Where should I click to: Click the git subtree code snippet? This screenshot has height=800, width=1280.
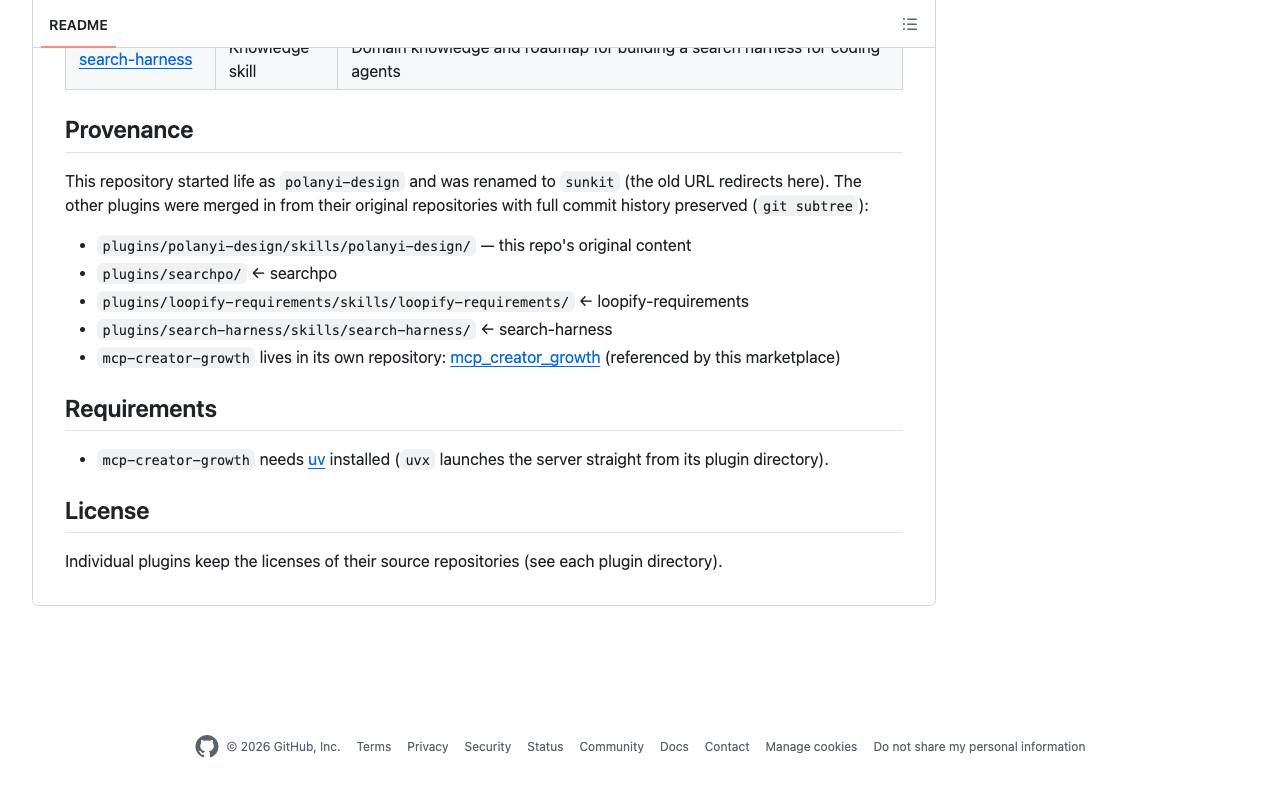tap(808, 206)
